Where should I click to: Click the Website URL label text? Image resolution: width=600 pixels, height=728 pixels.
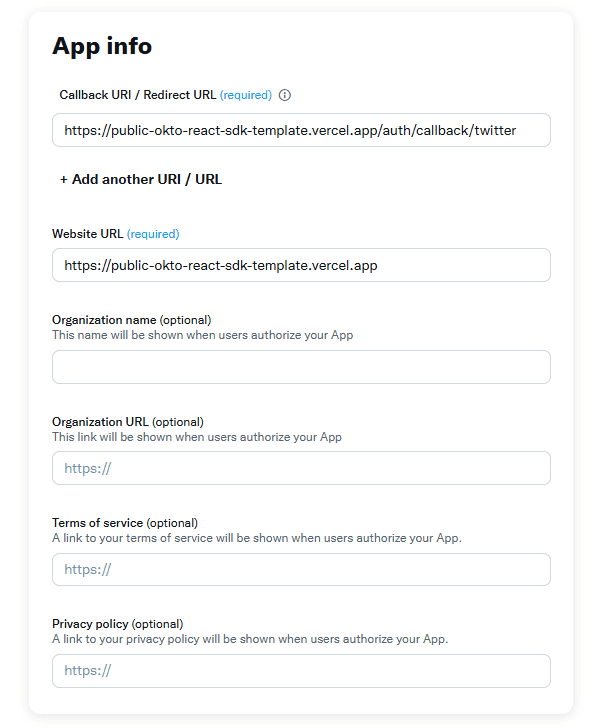[88, 234]
